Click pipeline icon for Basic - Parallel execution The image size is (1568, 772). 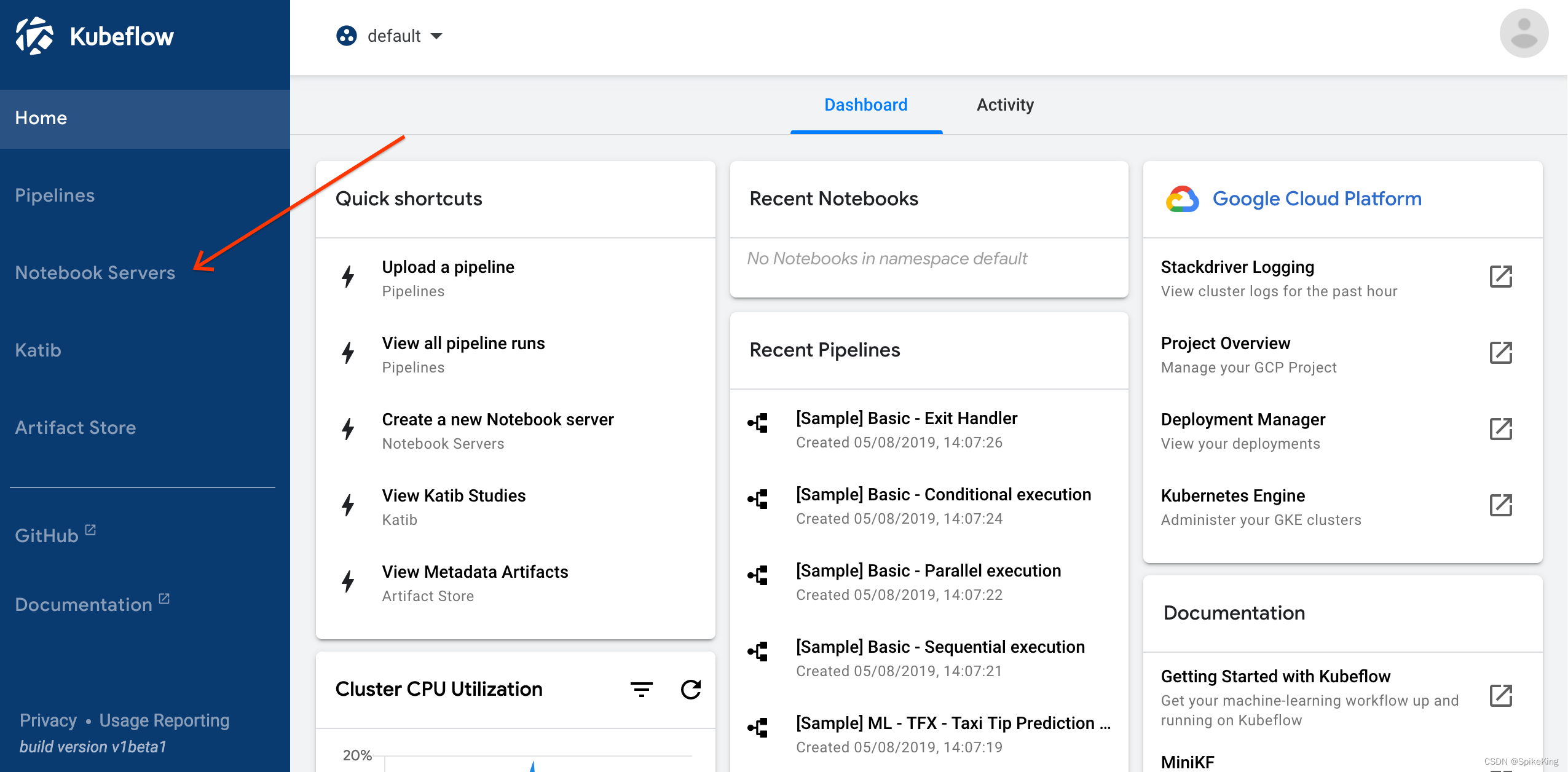point(758,575)
